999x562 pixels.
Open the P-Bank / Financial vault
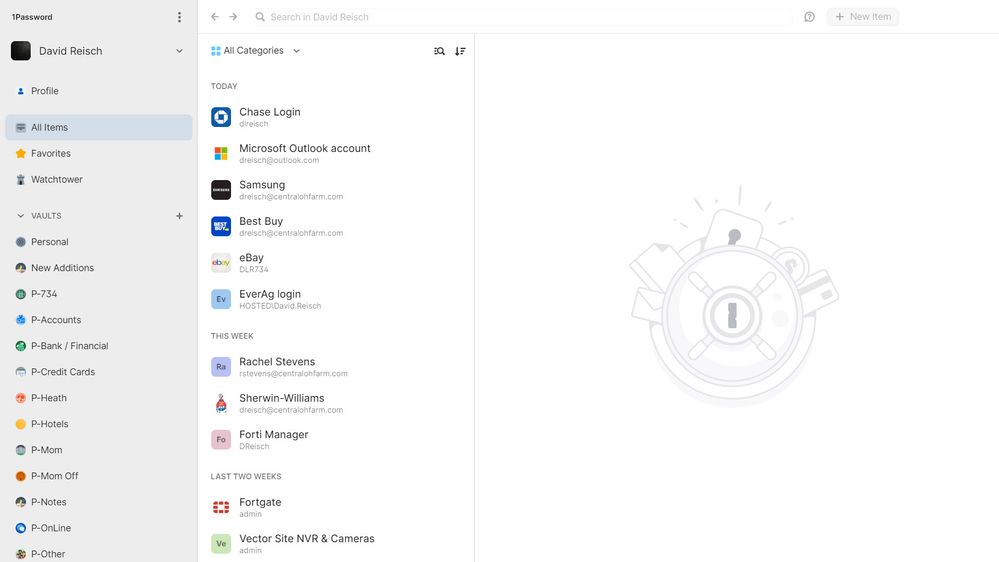(x=99, y=346)
